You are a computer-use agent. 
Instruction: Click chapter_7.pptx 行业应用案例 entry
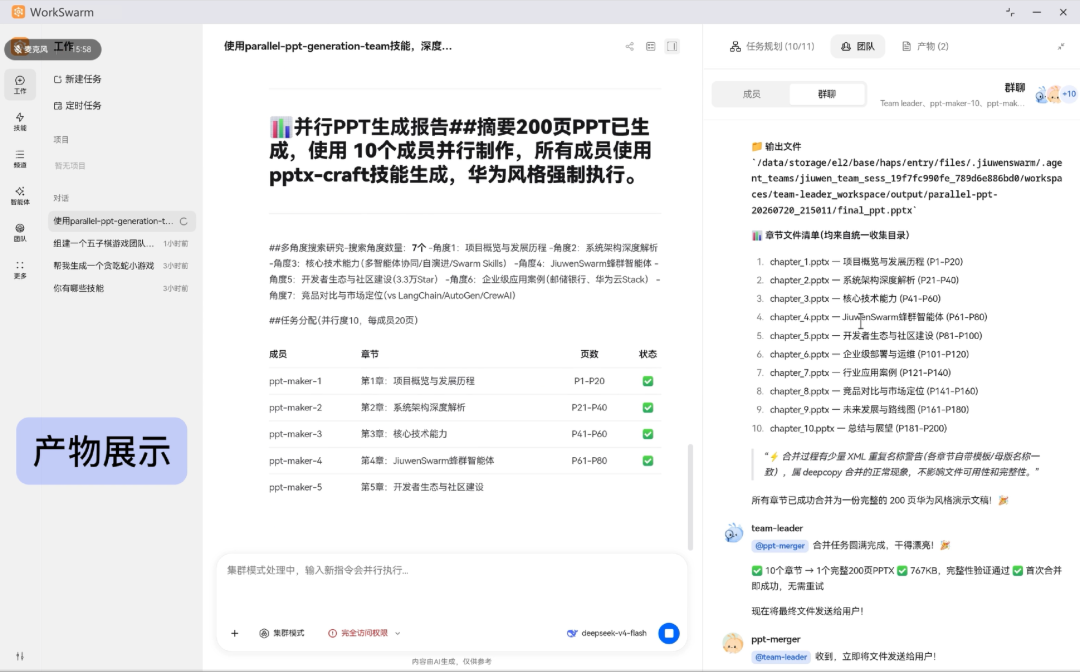860,372
